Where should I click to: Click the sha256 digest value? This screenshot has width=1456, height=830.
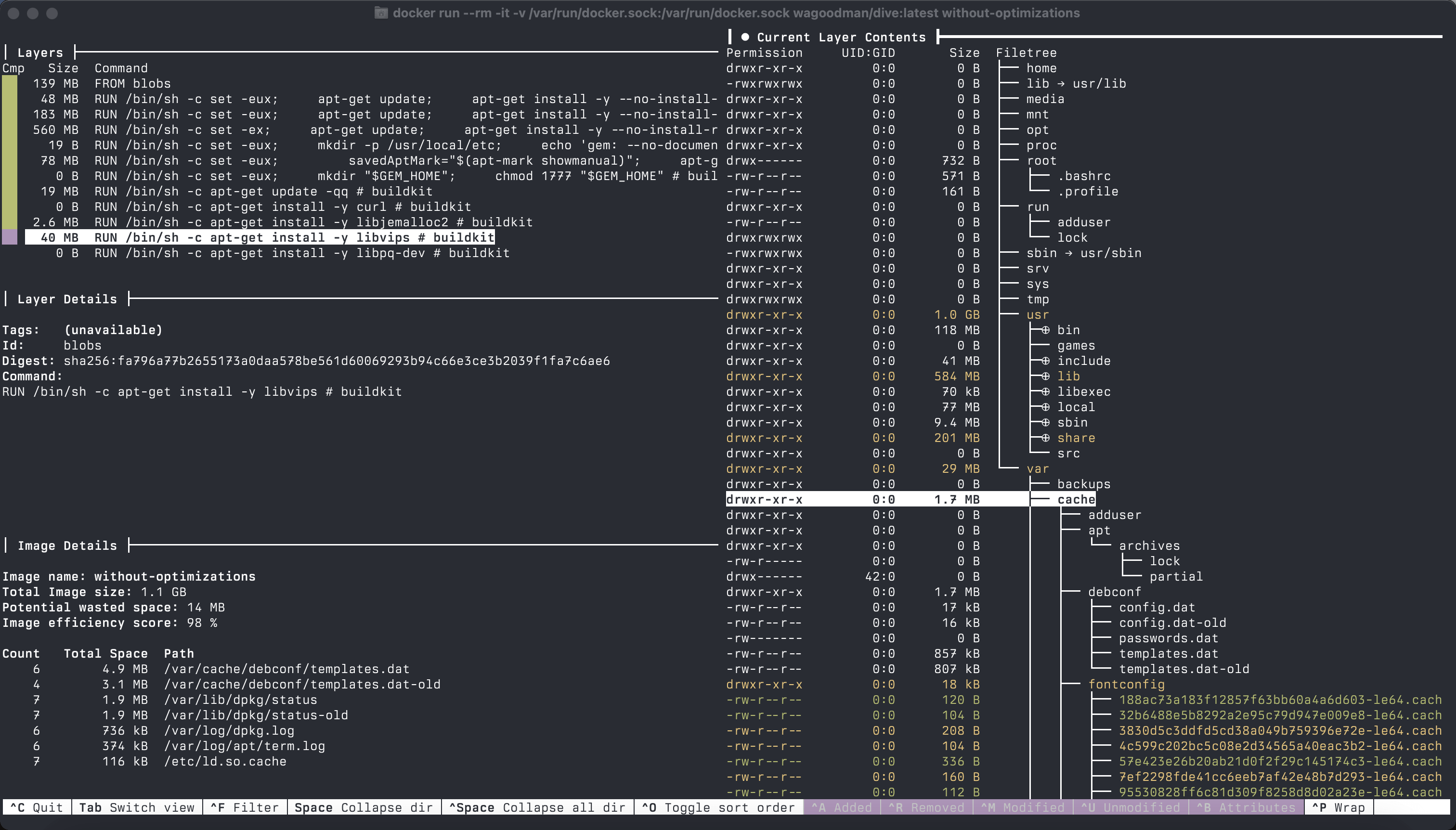click(x=337, y=361)
